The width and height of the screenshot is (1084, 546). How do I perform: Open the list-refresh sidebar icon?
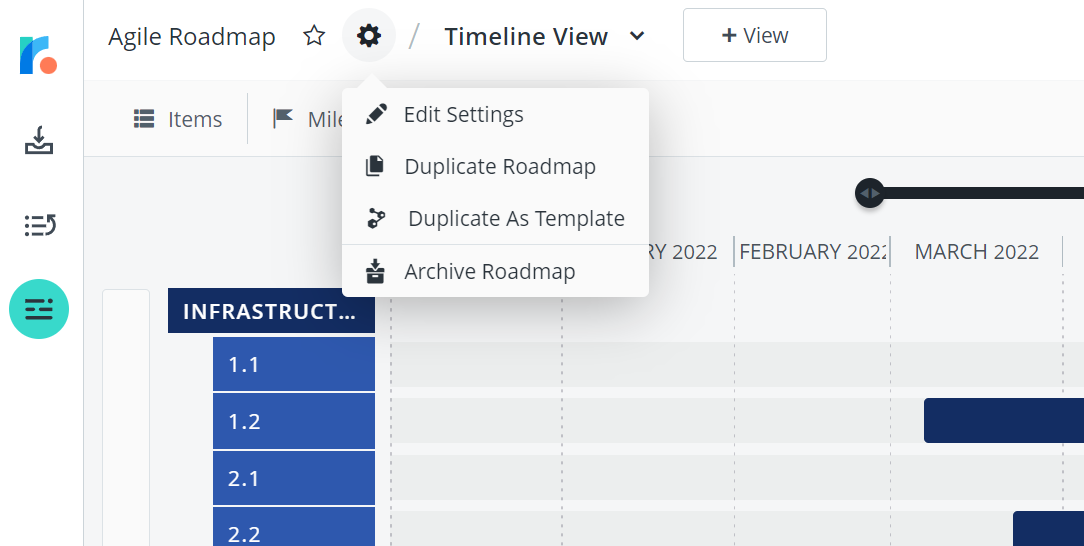coord(39,225)
